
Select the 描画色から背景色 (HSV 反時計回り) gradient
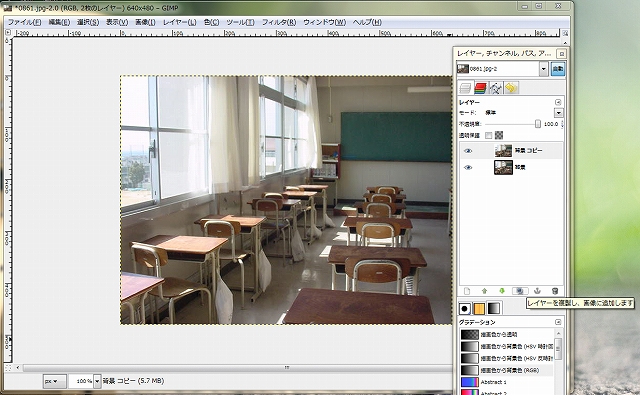506,358
